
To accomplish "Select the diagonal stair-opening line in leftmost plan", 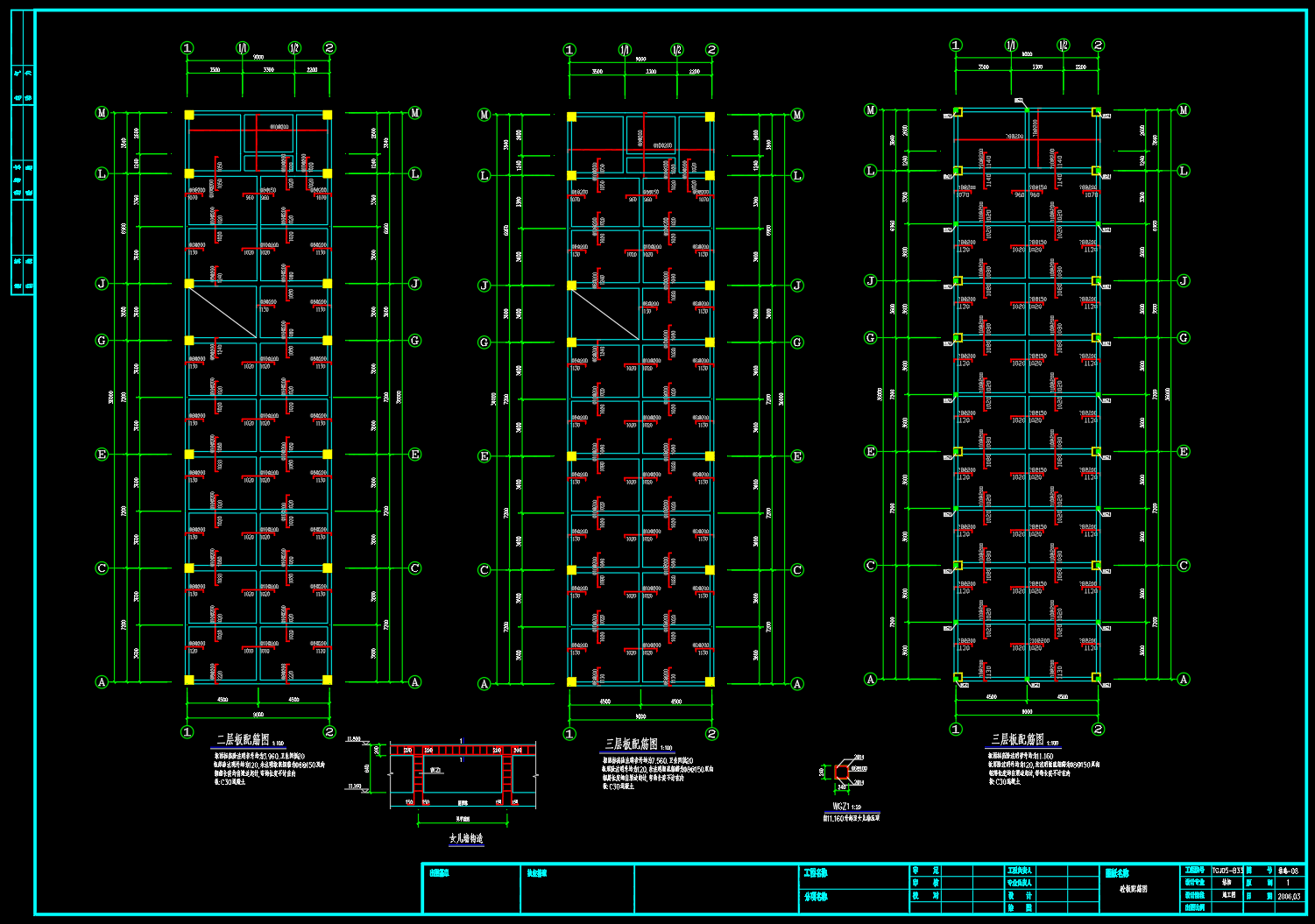I will [x=223, y=313].
